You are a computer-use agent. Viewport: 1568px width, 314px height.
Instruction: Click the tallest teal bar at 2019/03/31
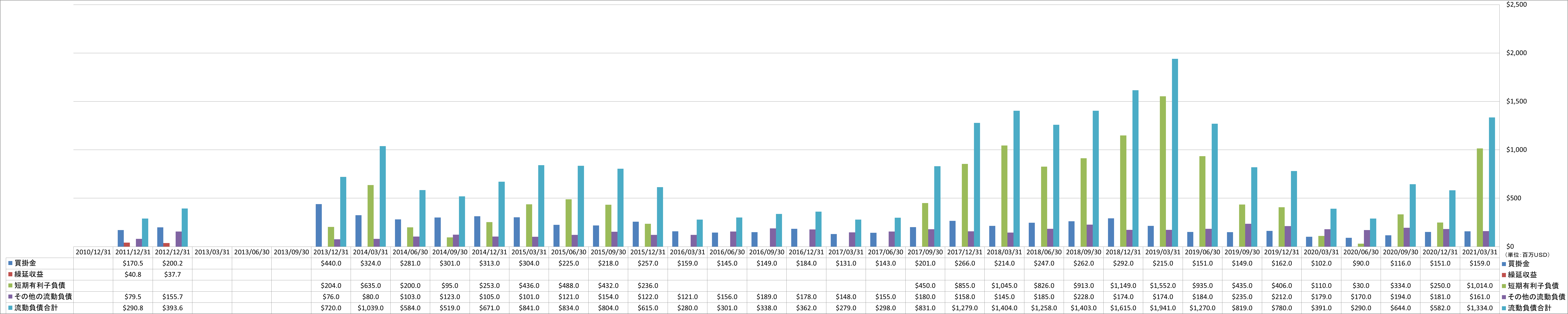pos(1175,152)
